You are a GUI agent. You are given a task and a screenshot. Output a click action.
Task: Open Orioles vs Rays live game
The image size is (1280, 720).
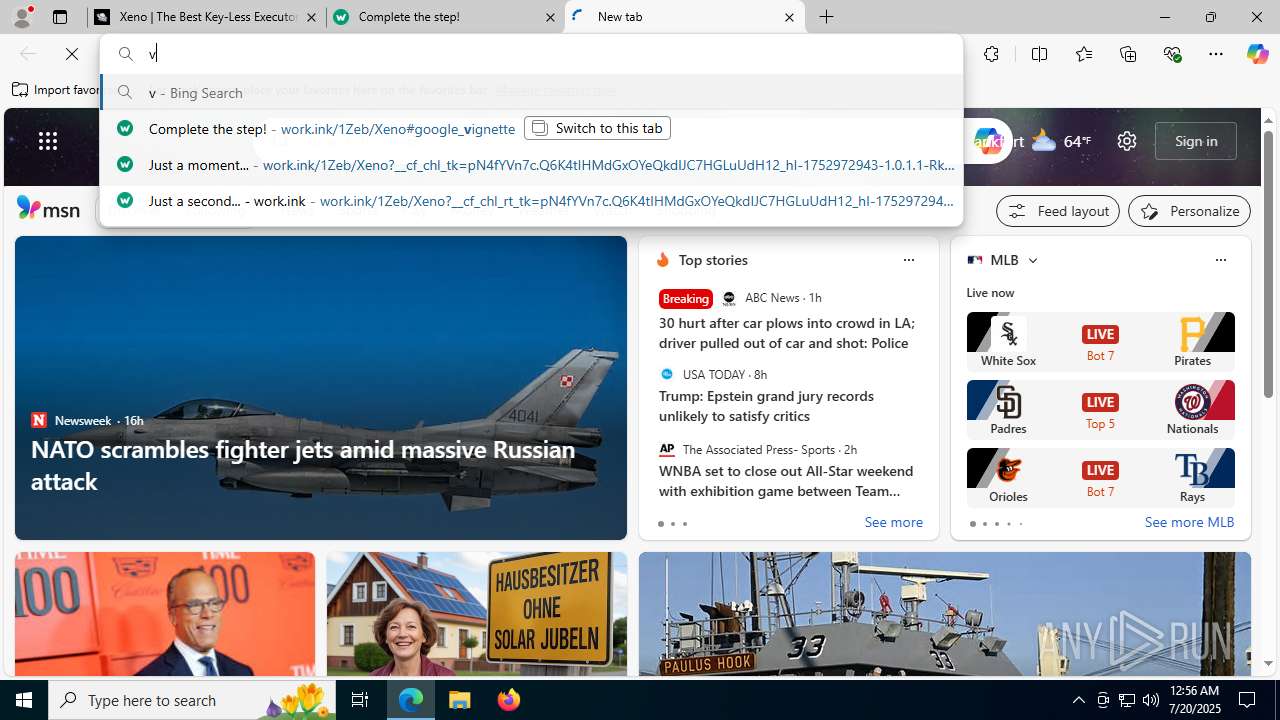[x=1100, y=476]
